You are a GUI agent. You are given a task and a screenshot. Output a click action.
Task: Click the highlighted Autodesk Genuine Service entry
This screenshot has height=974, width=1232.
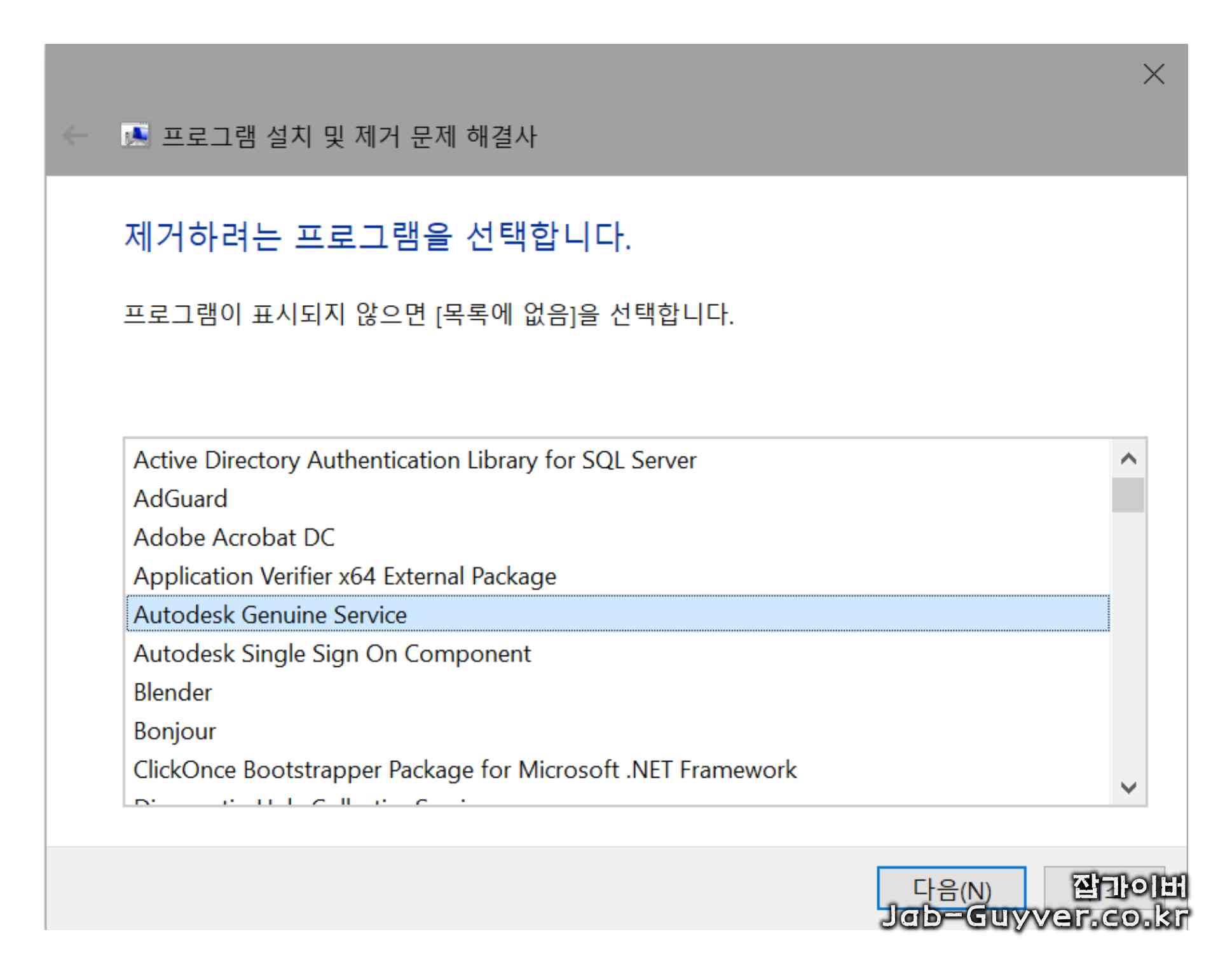(270, 615)
